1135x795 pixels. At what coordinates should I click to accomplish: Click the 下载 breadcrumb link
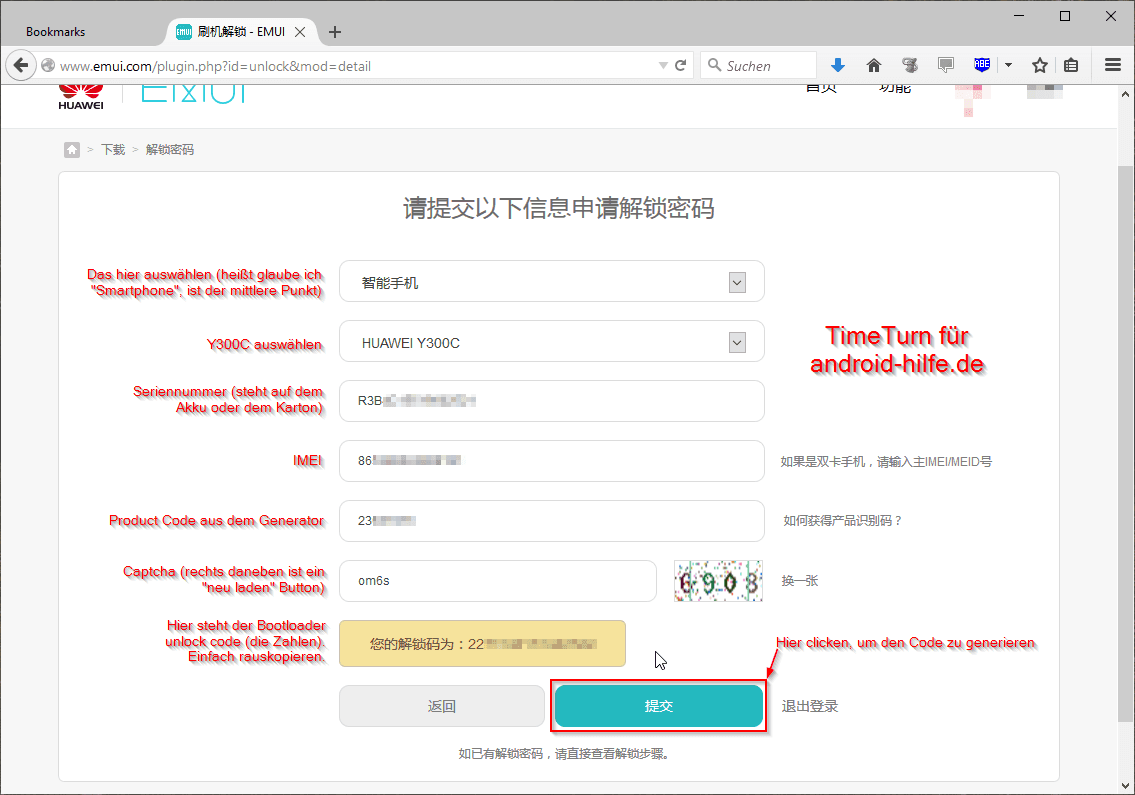coord(113,149)
